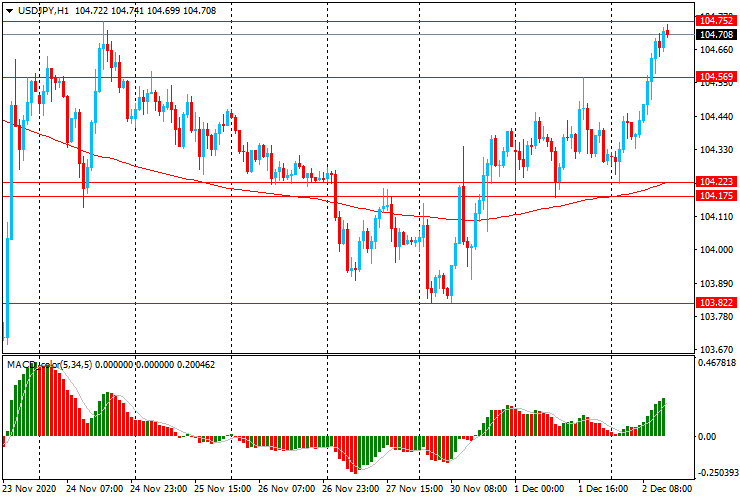Image resolution: width=740 pixels, height=500 pixels.
Task: Click the 26 Nov 07:00 time label
Action: (286, 488)
